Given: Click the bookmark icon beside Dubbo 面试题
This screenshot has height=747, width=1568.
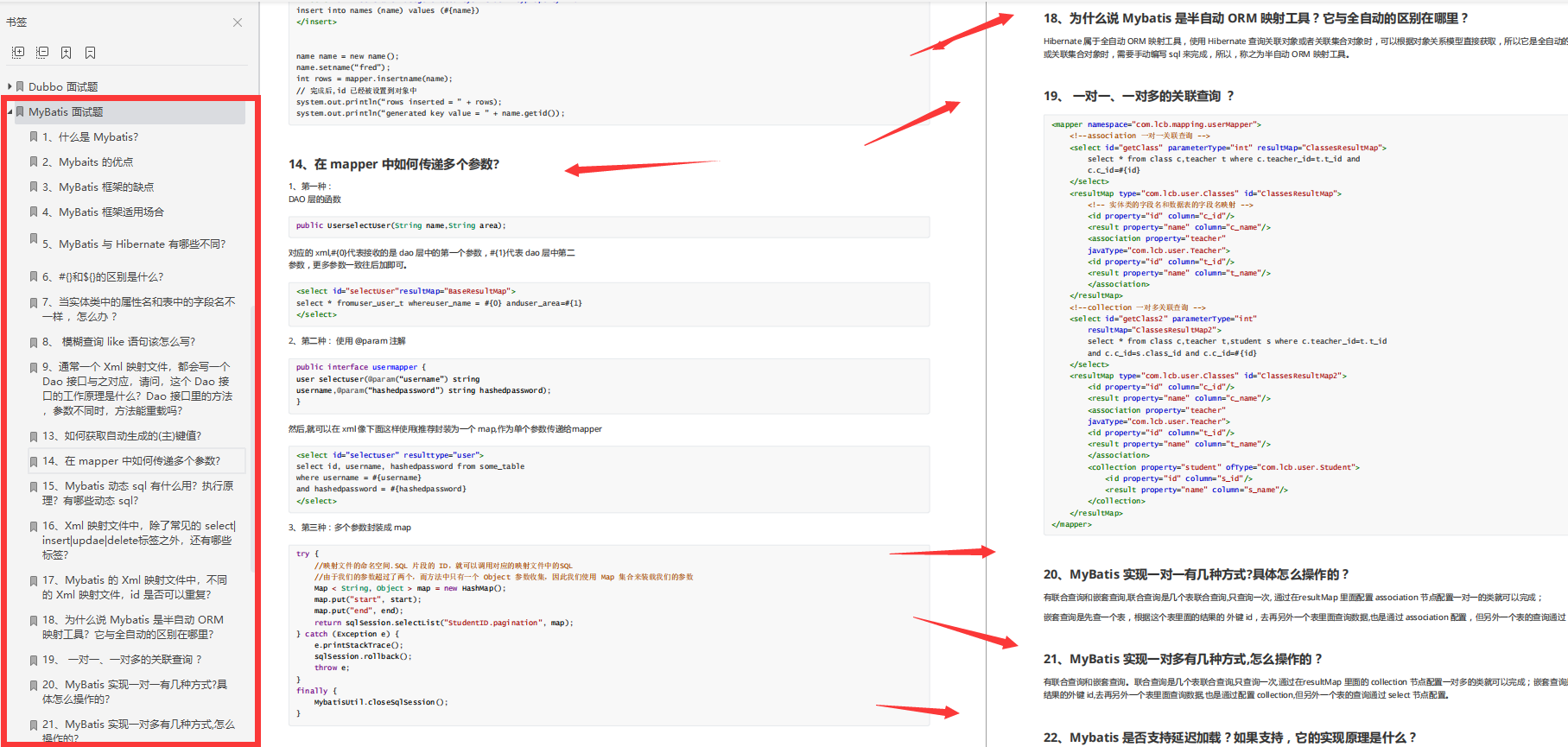Looking at the screenshot, I should (20, 86).
